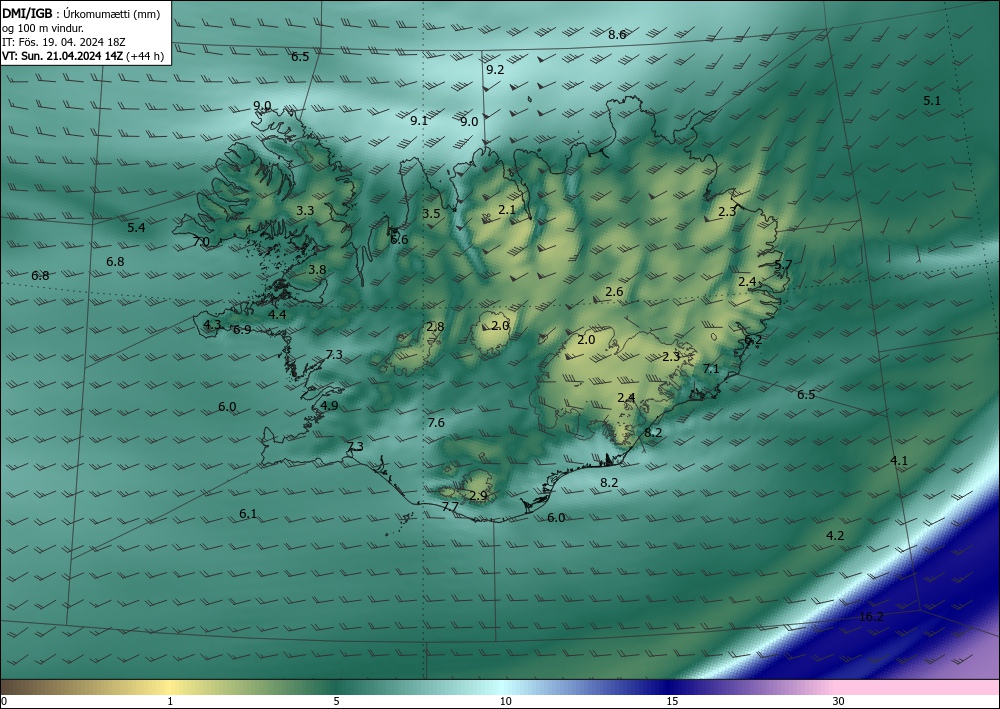
Task: Click the 2.1 value label
Action: [x=506, y=209]
